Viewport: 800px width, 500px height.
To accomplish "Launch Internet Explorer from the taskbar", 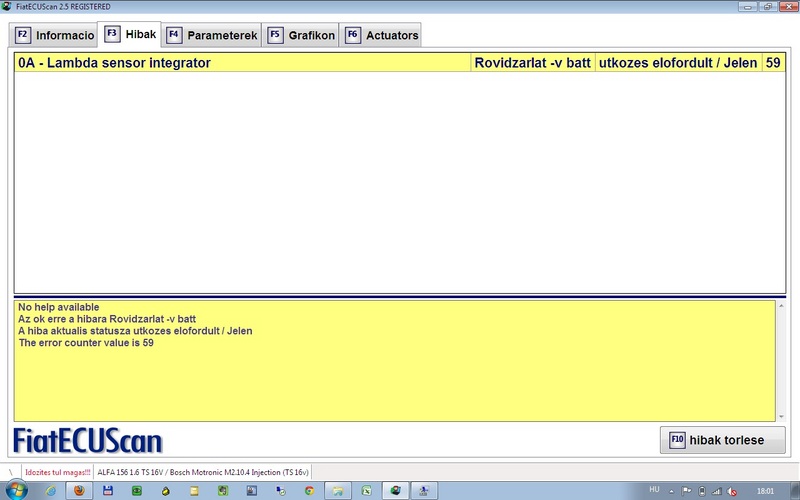I will coord(50,490).
